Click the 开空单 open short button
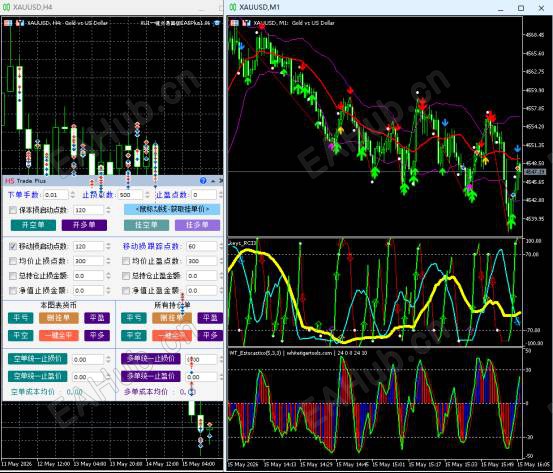The height and width of the screenshot is (473, 553). coord(33,225)
